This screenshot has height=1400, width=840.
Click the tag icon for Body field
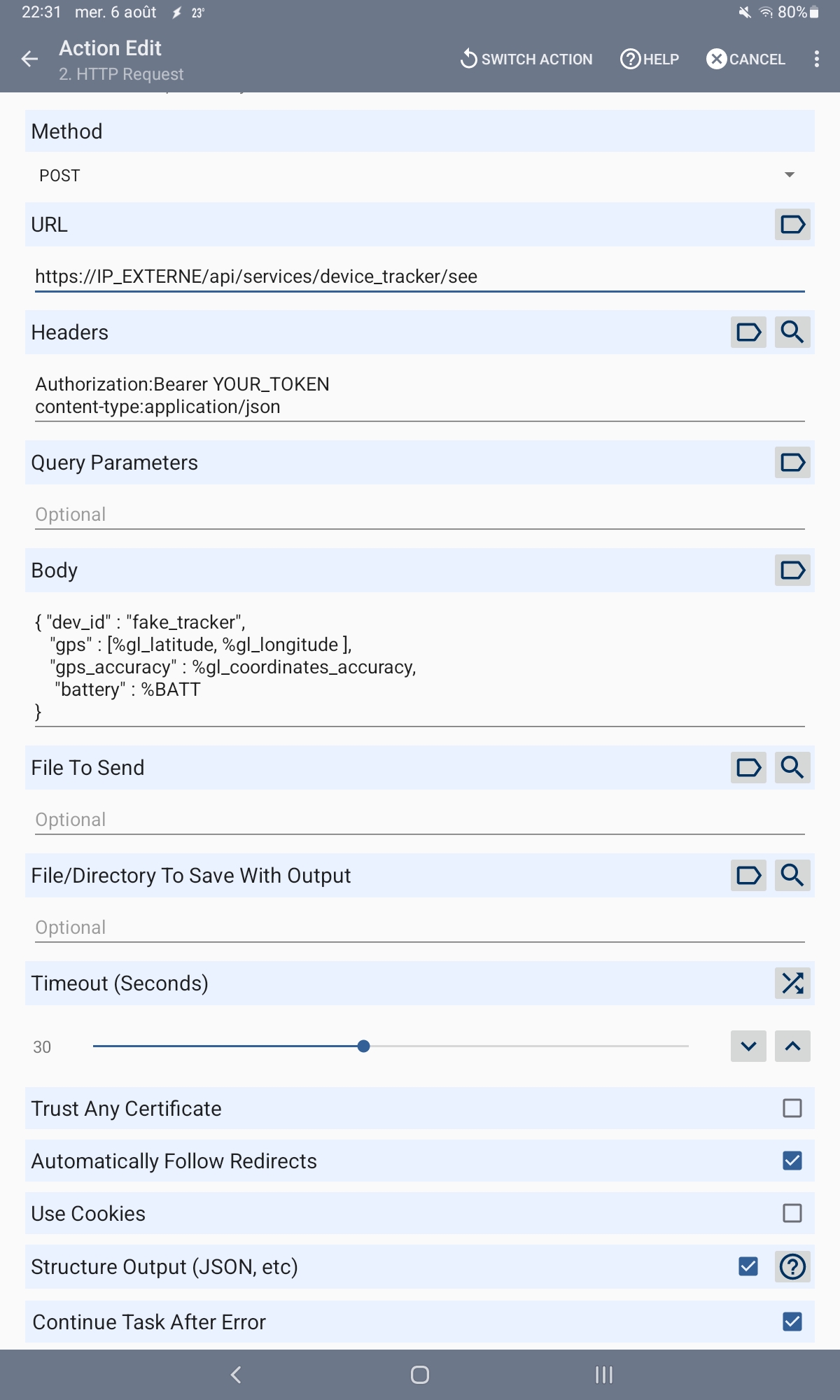pyautogui.click(x=792, y=570)
